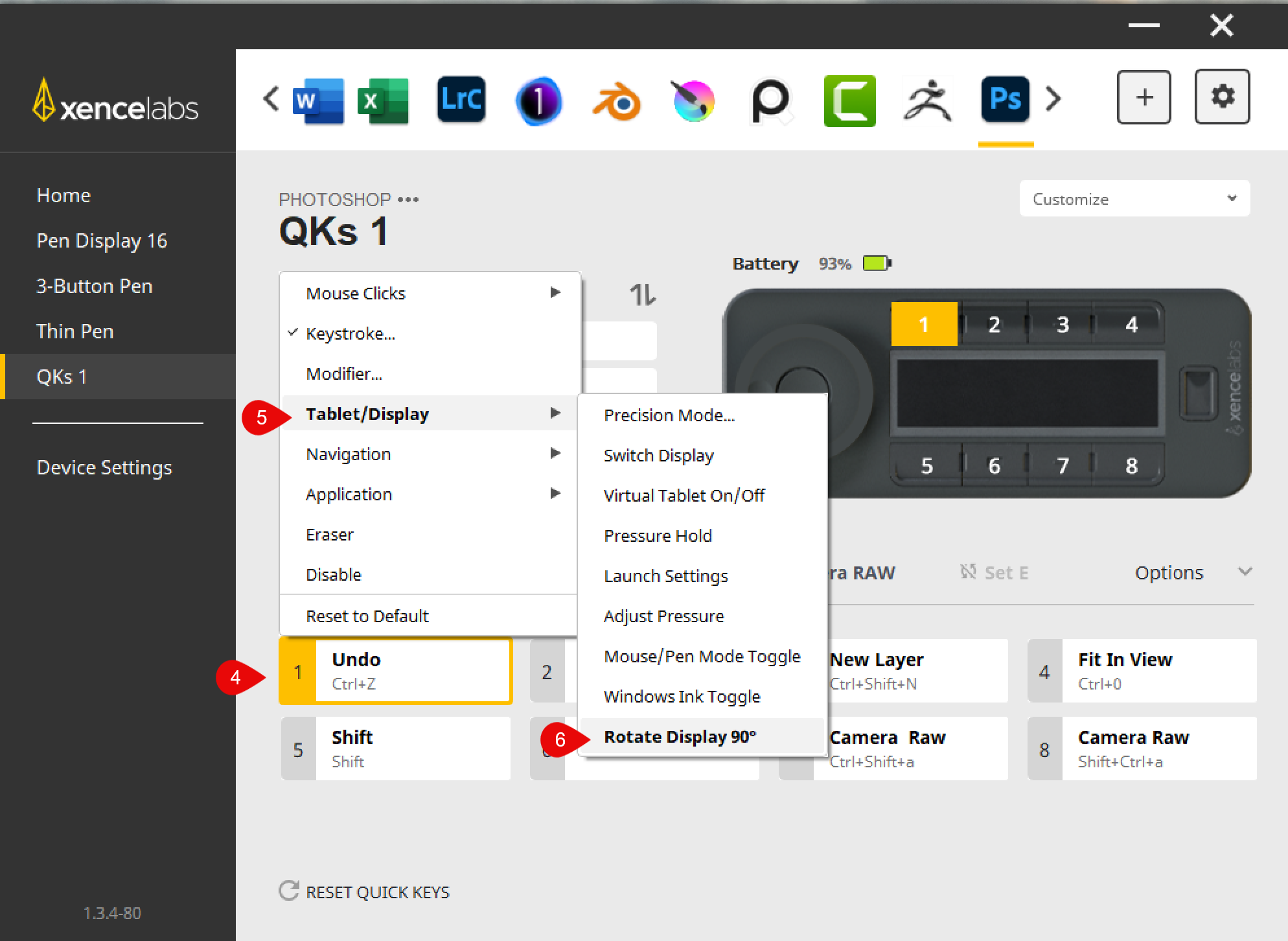Choose the Camtasia green app icon

[x=849, y=101]
